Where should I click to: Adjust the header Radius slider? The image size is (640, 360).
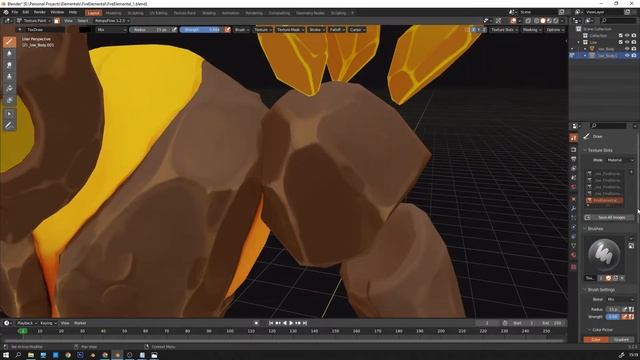click(150, 30)
